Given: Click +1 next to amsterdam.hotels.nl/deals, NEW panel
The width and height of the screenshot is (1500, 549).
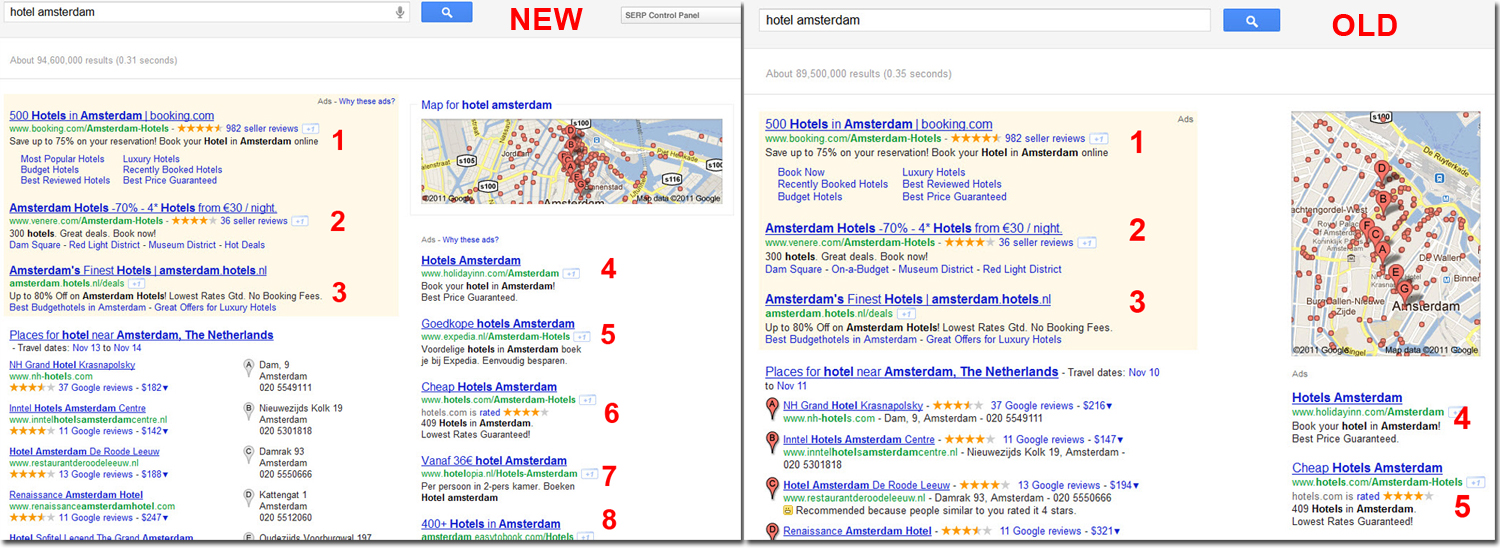Looking at the screenshot, I should (136, 284).
